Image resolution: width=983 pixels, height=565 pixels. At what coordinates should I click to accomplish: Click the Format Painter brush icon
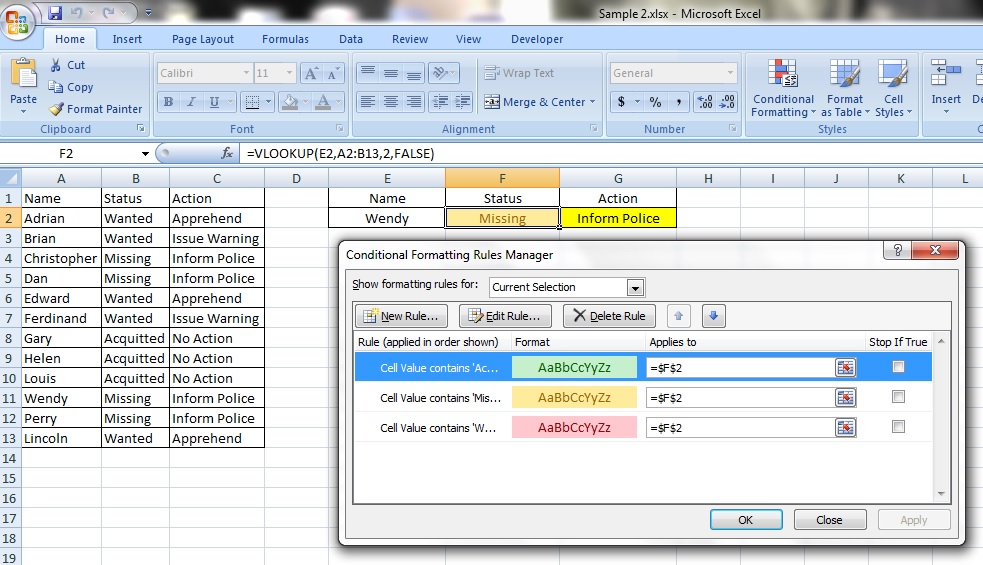[56, 109]
